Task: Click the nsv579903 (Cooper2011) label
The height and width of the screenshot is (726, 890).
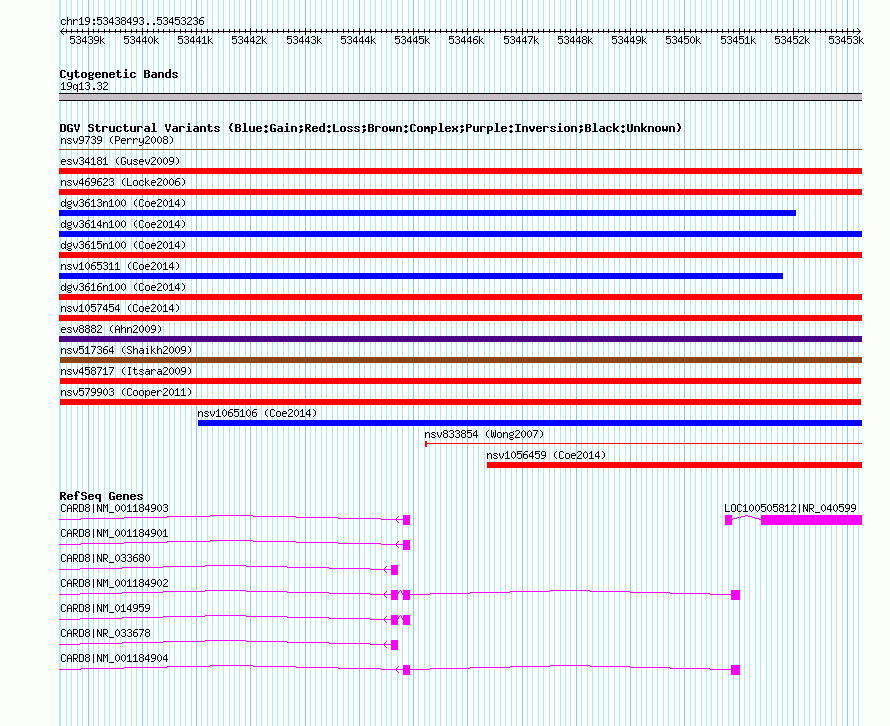Action: (126, 392)
